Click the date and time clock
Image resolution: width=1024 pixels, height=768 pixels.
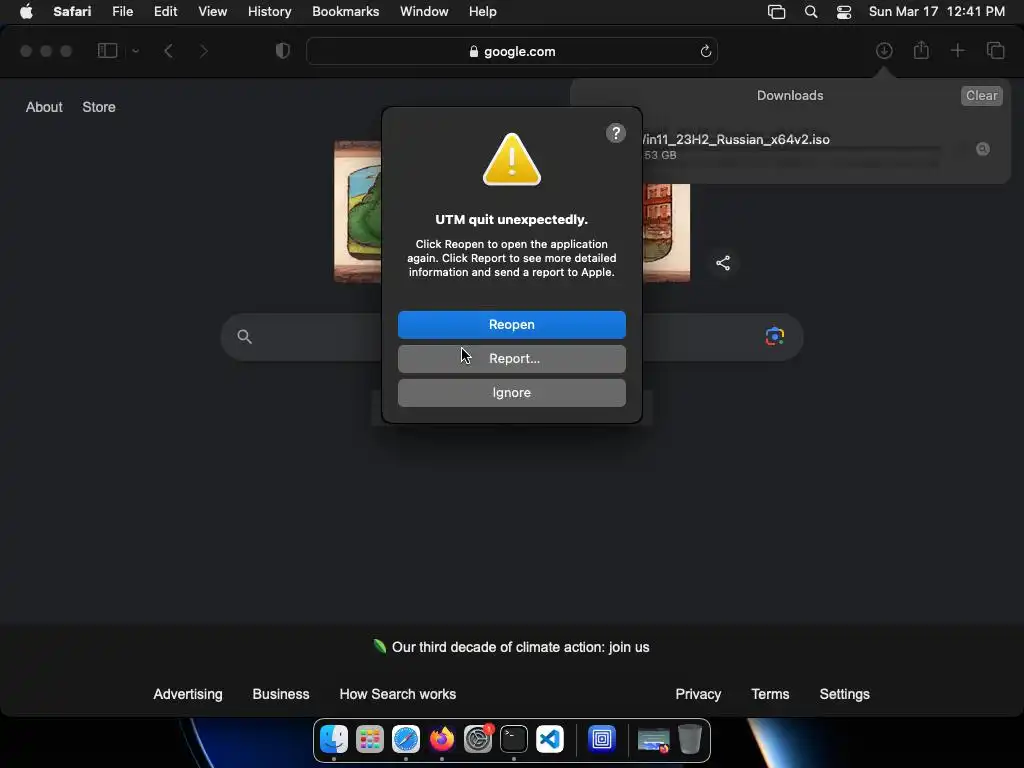[x=936, y=12]
